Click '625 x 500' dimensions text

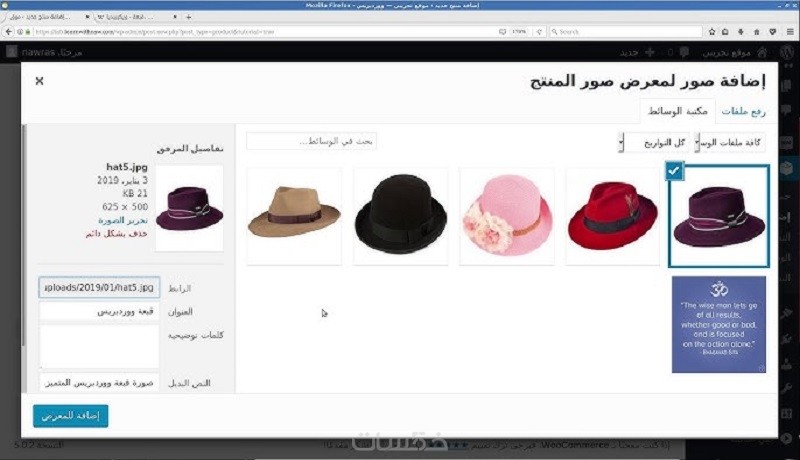click(x=125, y=207)
